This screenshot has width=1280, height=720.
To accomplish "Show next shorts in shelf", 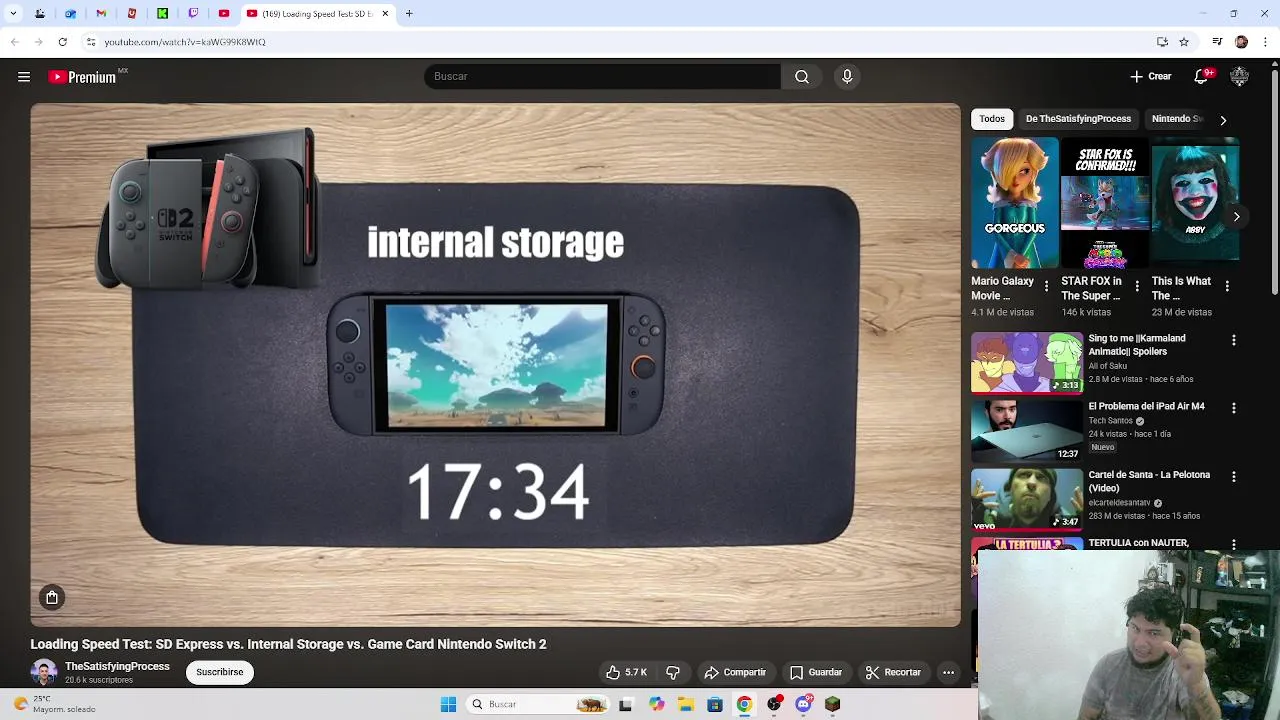I will [1236, 217].
